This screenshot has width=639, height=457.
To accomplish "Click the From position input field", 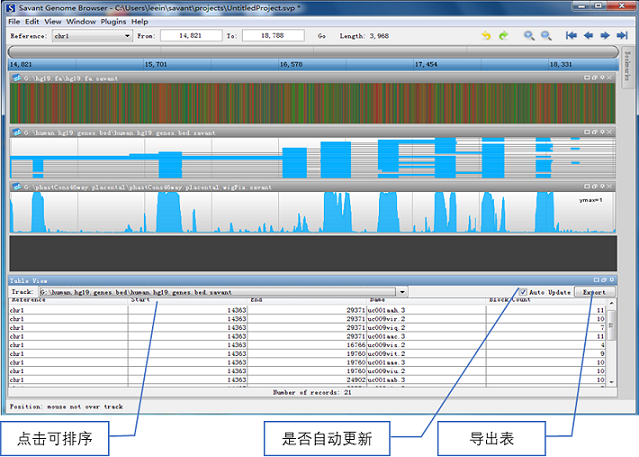I will click(190, 36).
